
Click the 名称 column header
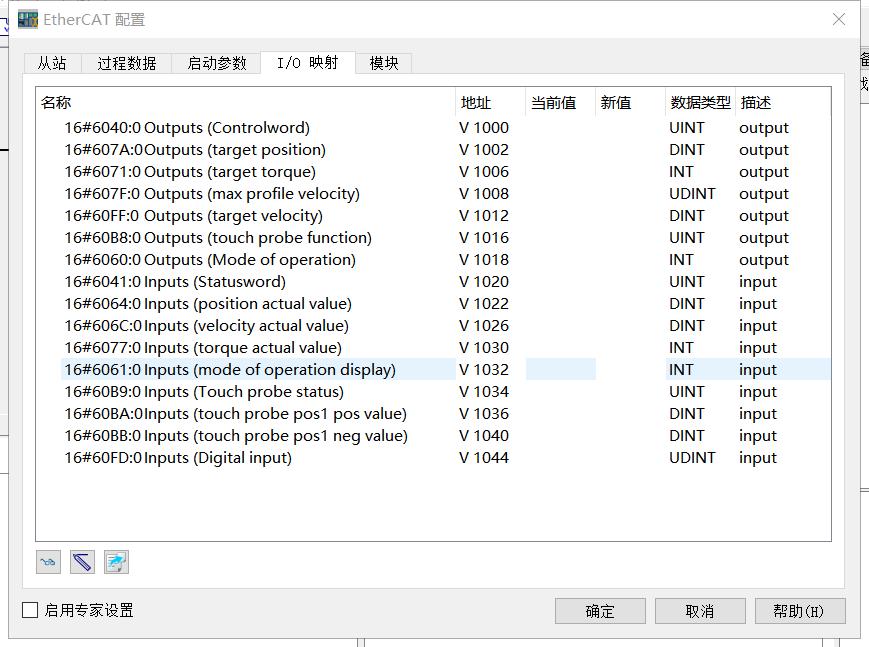point(246,103)
